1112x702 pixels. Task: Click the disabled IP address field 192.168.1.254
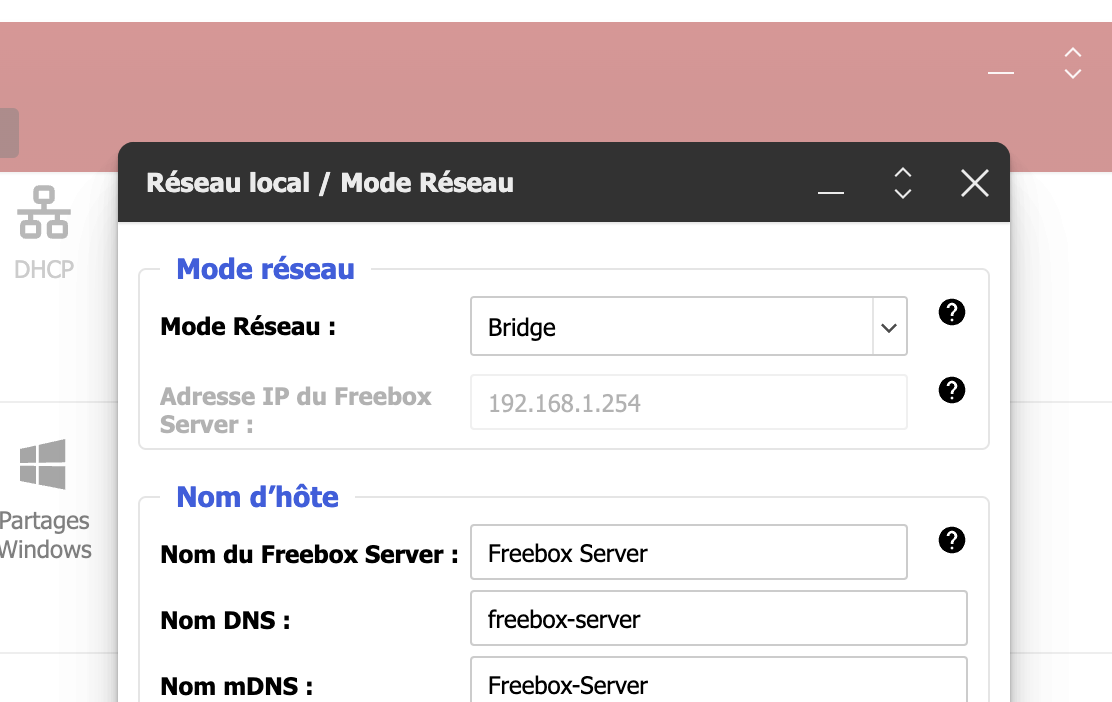tap(689, 402)
